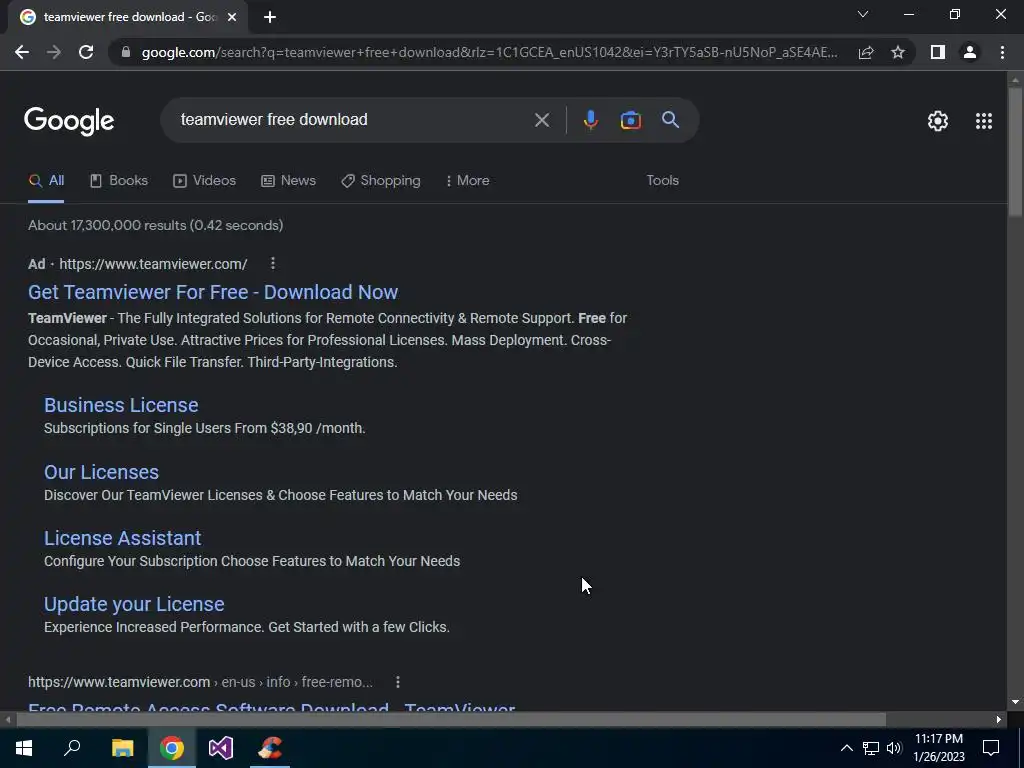Go back to the previous page
Screen dimensions: 1024x768
tap(22, 52)
